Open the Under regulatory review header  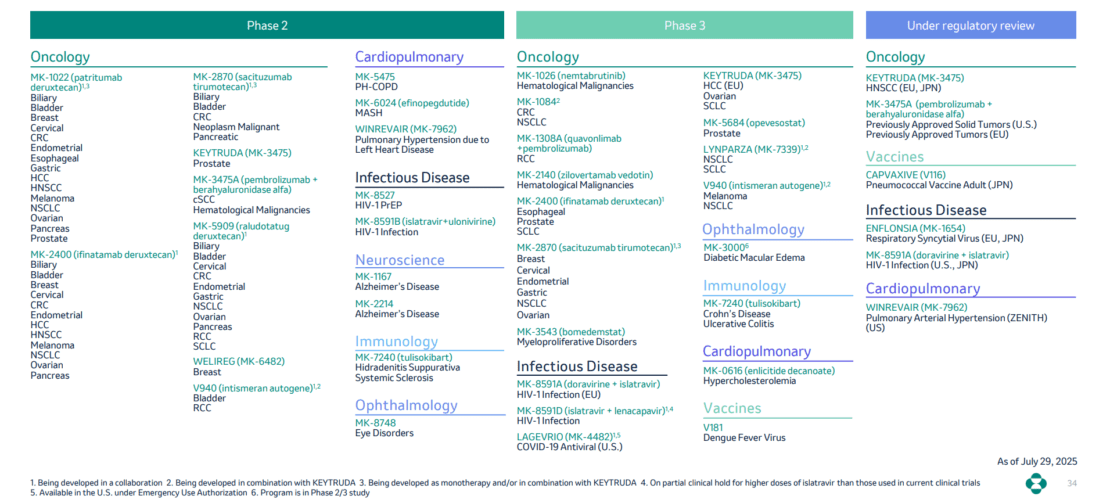[x=970, y=25]
